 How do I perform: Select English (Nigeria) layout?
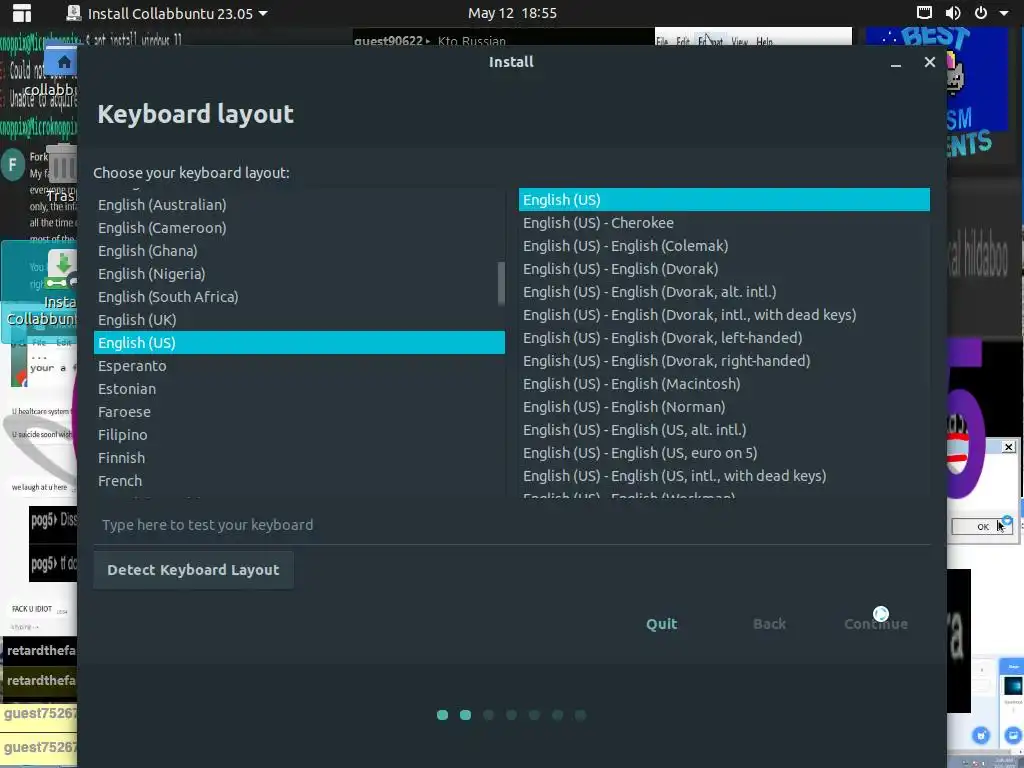click(299, 274)
